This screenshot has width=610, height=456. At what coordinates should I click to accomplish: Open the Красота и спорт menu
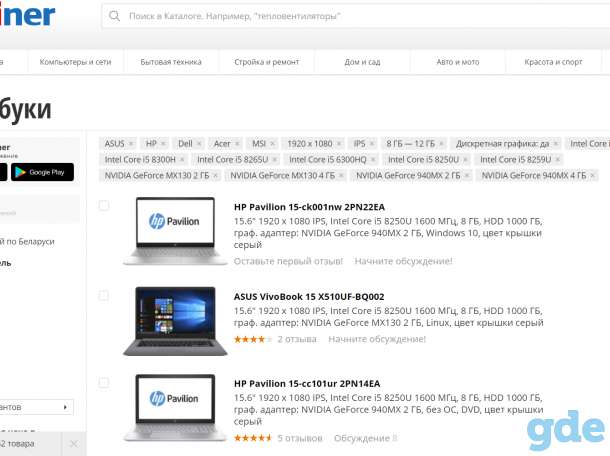(x=553, y=62)
